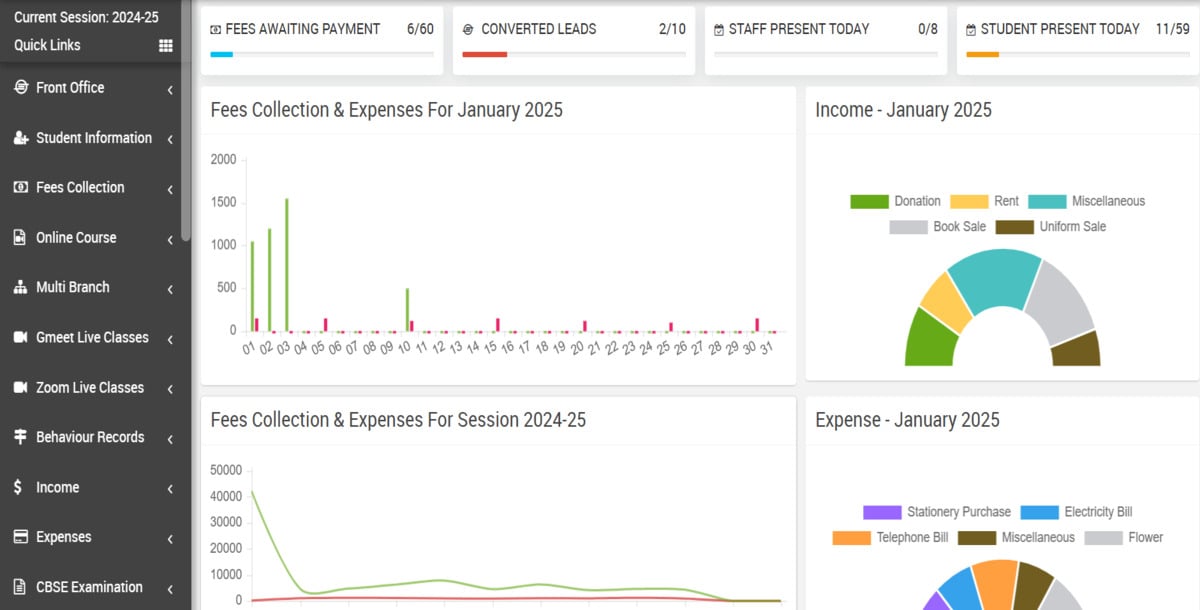Expand the Online Course menu chevron
1200x610 pixels.
click(x=170, y=240)
